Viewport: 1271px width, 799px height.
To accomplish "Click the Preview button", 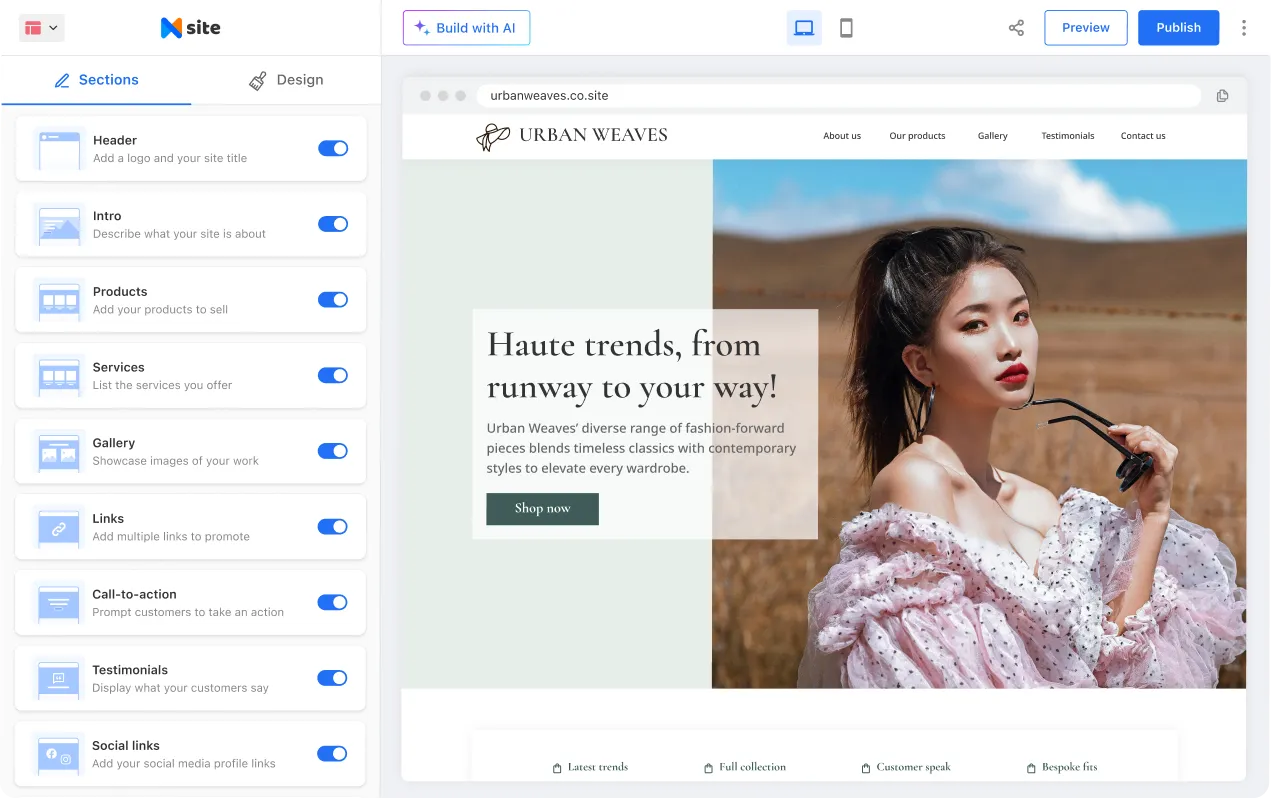I will click(x=1086, y=28).
